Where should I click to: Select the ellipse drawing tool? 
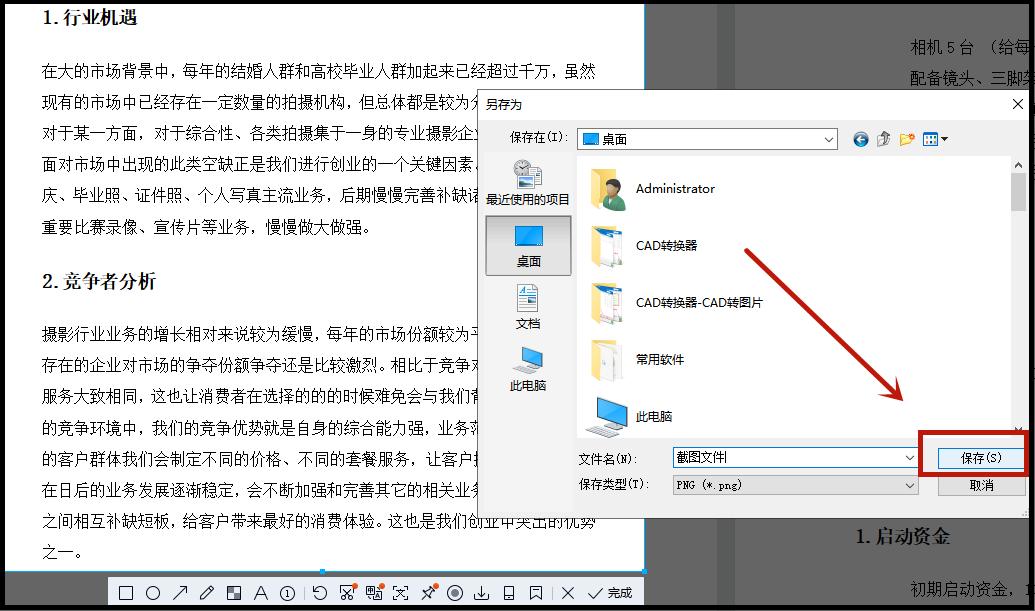tap(152, 592)
